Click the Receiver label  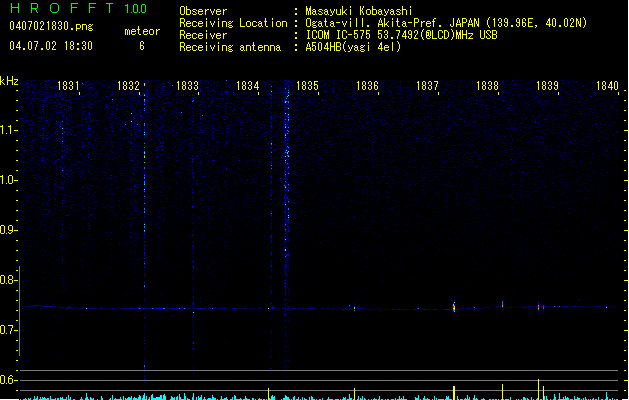pos(203,35)
